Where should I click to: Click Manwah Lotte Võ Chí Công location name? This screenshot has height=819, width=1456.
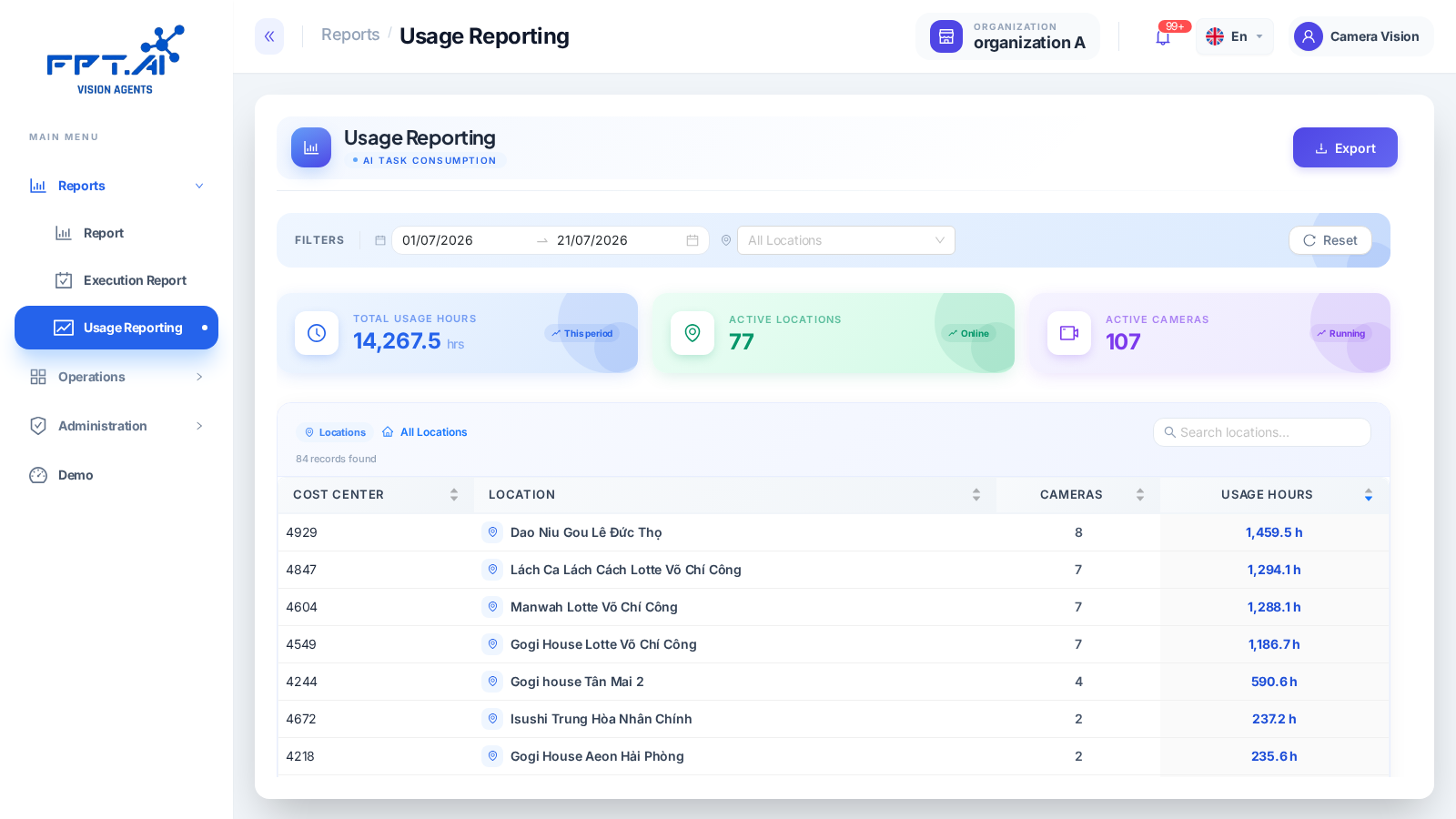click(594, 607)
